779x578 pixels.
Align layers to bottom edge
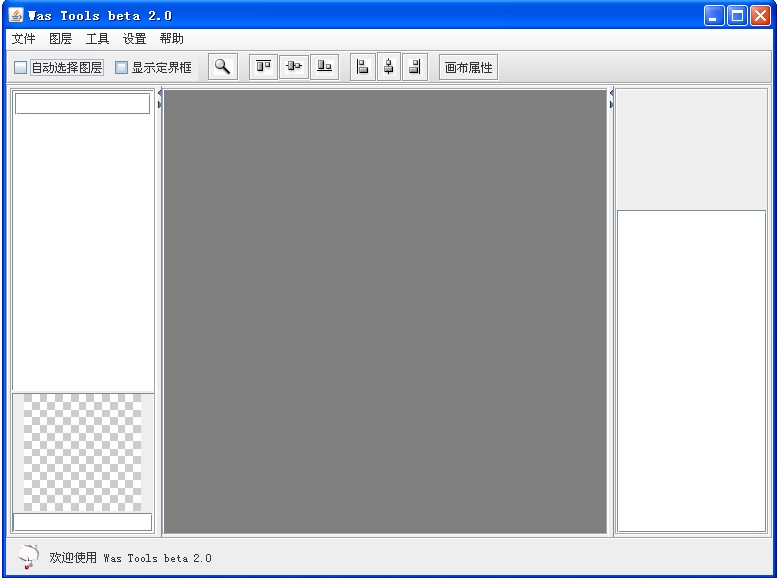coord(324,67)
